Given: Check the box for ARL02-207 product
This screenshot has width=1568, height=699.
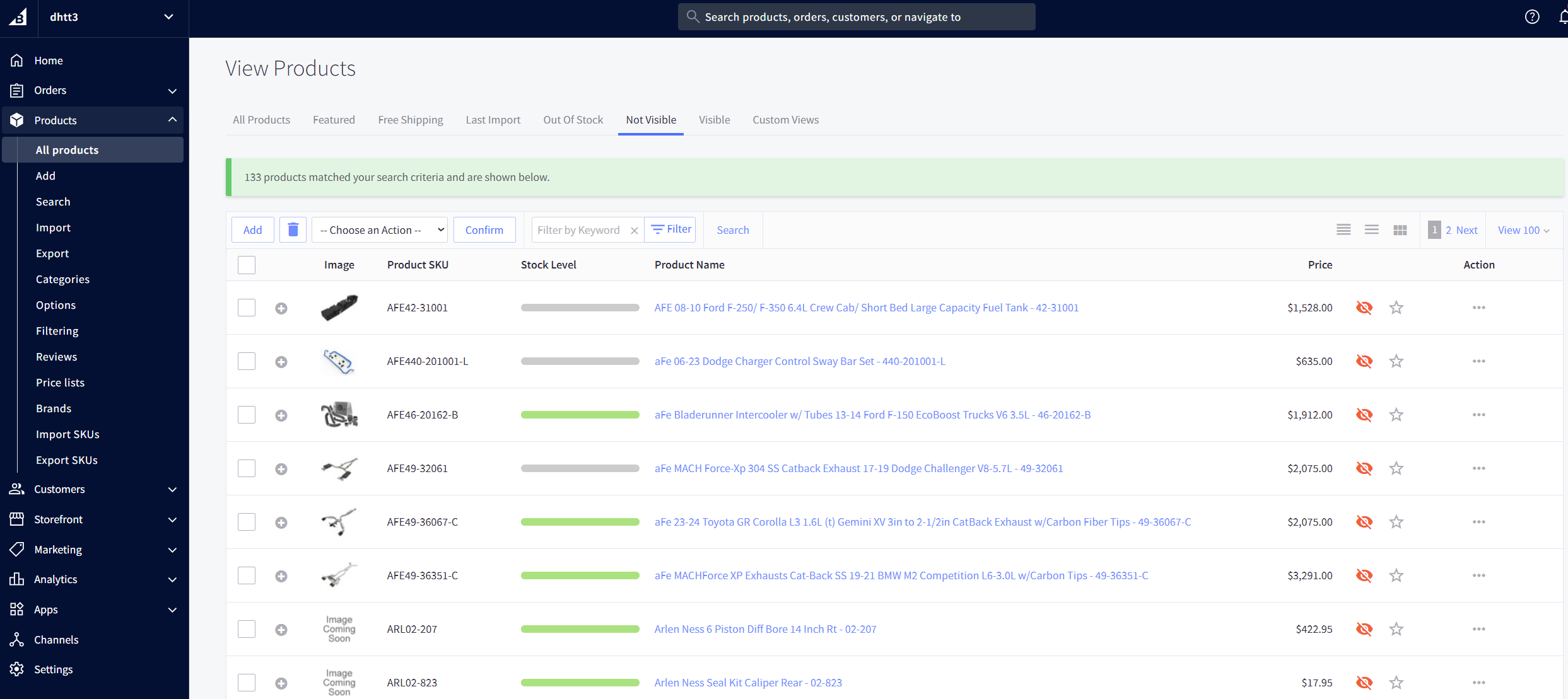Looking at the screenshot, I should point(247,629).
